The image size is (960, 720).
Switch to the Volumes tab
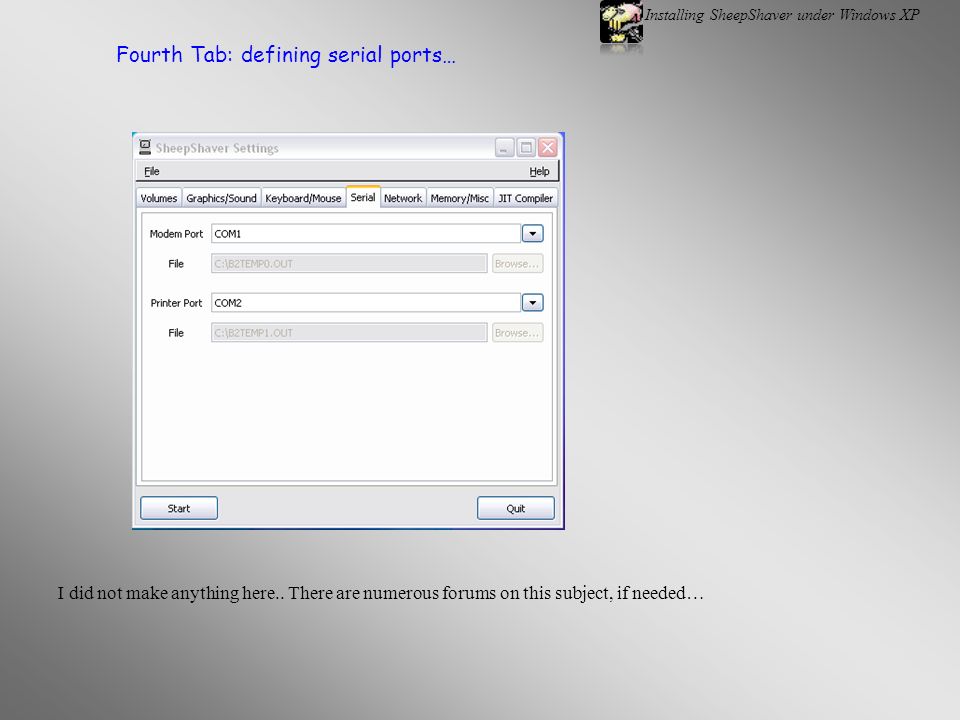(x=159, y=198)
